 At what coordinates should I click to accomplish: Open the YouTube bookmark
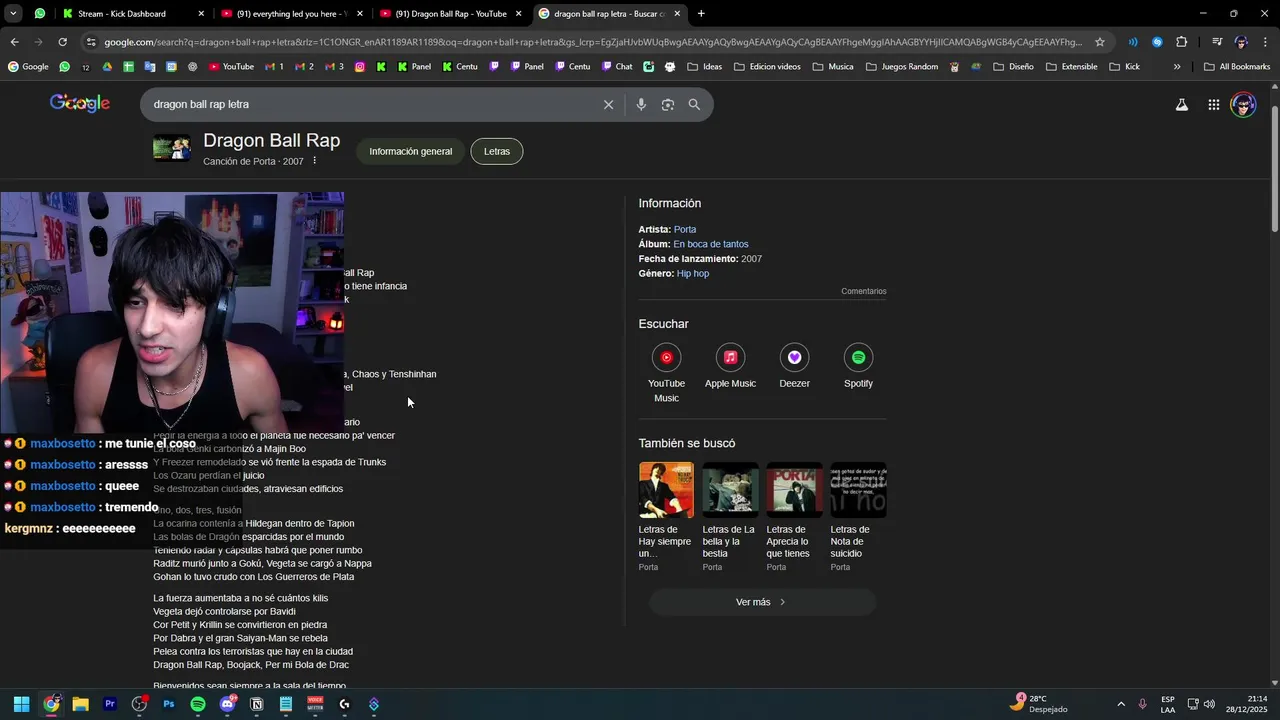point(231,67)
